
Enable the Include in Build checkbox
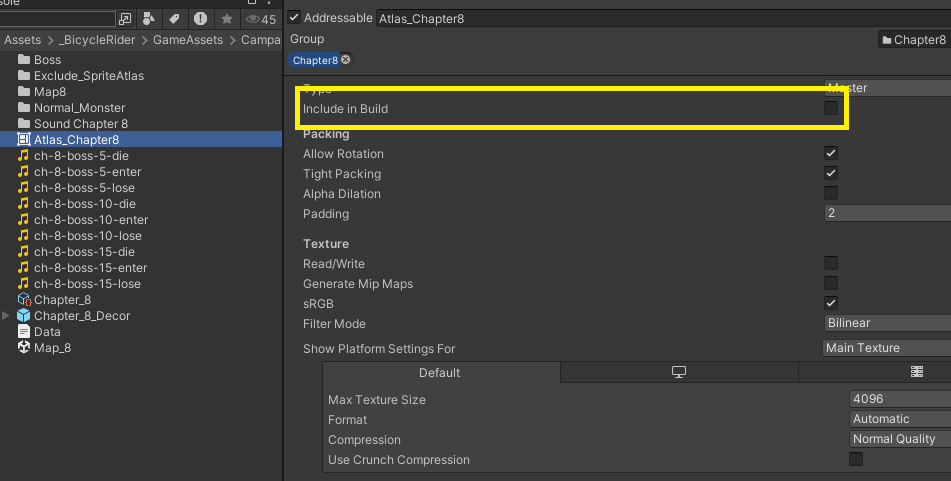click(x=831, y=108)
